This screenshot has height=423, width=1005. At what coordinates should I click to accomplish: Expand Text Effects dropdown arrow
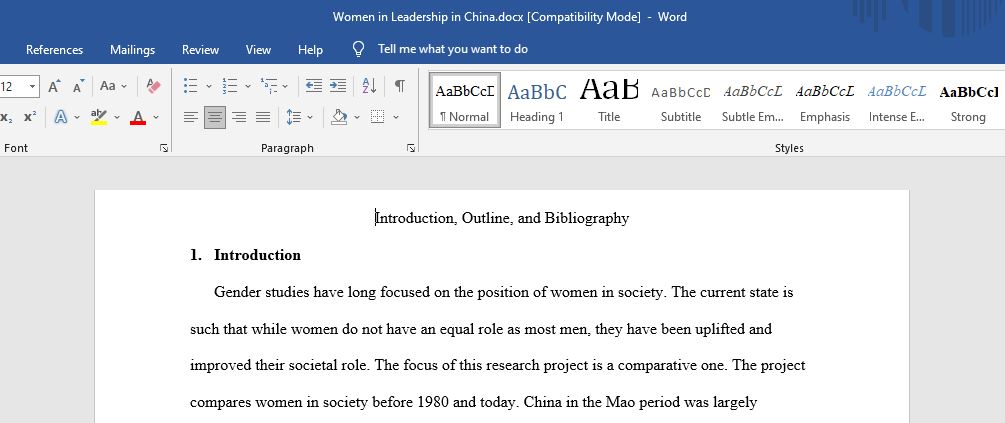pyautogui.click(x=77, y=117)
